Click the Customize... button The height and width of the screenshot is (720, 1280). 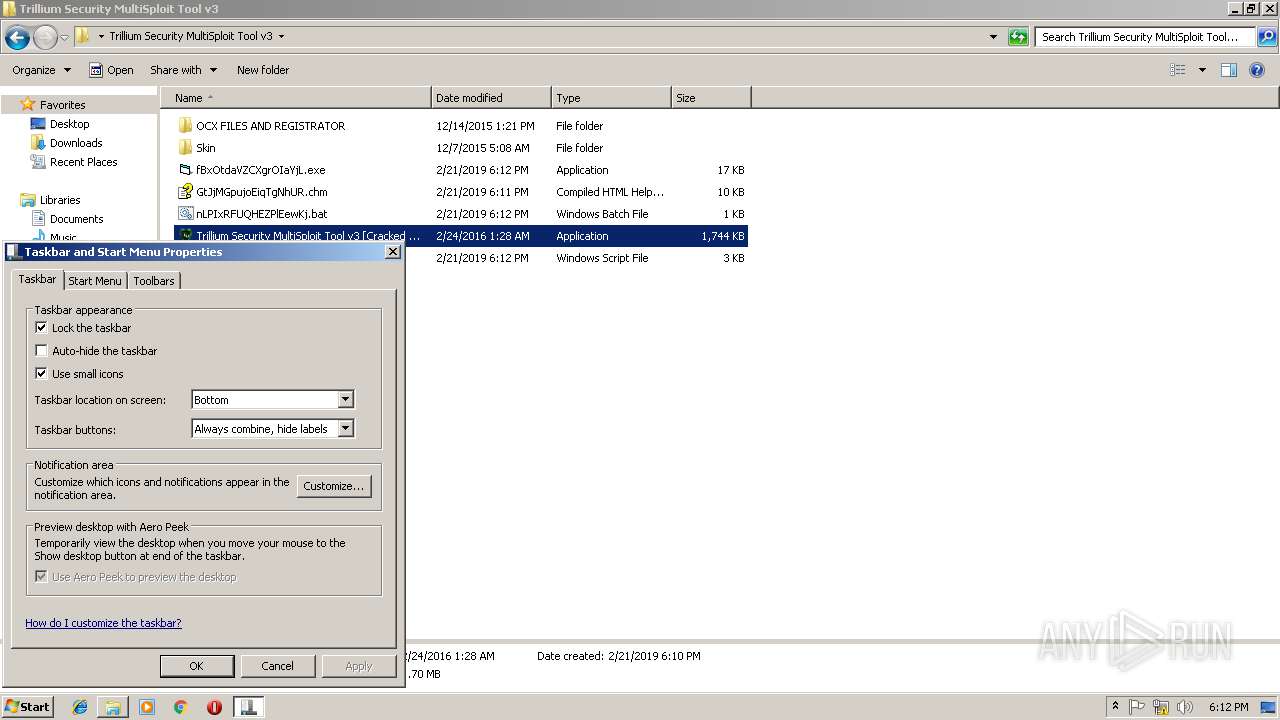334,486
